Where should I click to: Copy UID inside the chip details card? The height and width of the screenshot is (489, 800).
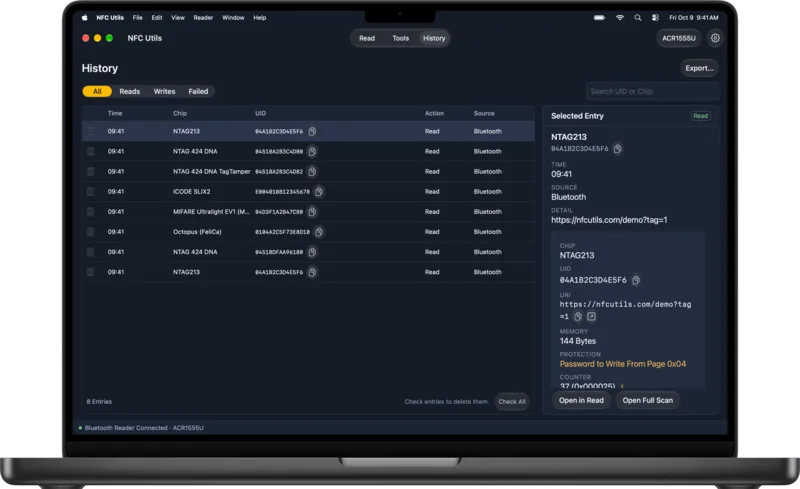(636, 280)
